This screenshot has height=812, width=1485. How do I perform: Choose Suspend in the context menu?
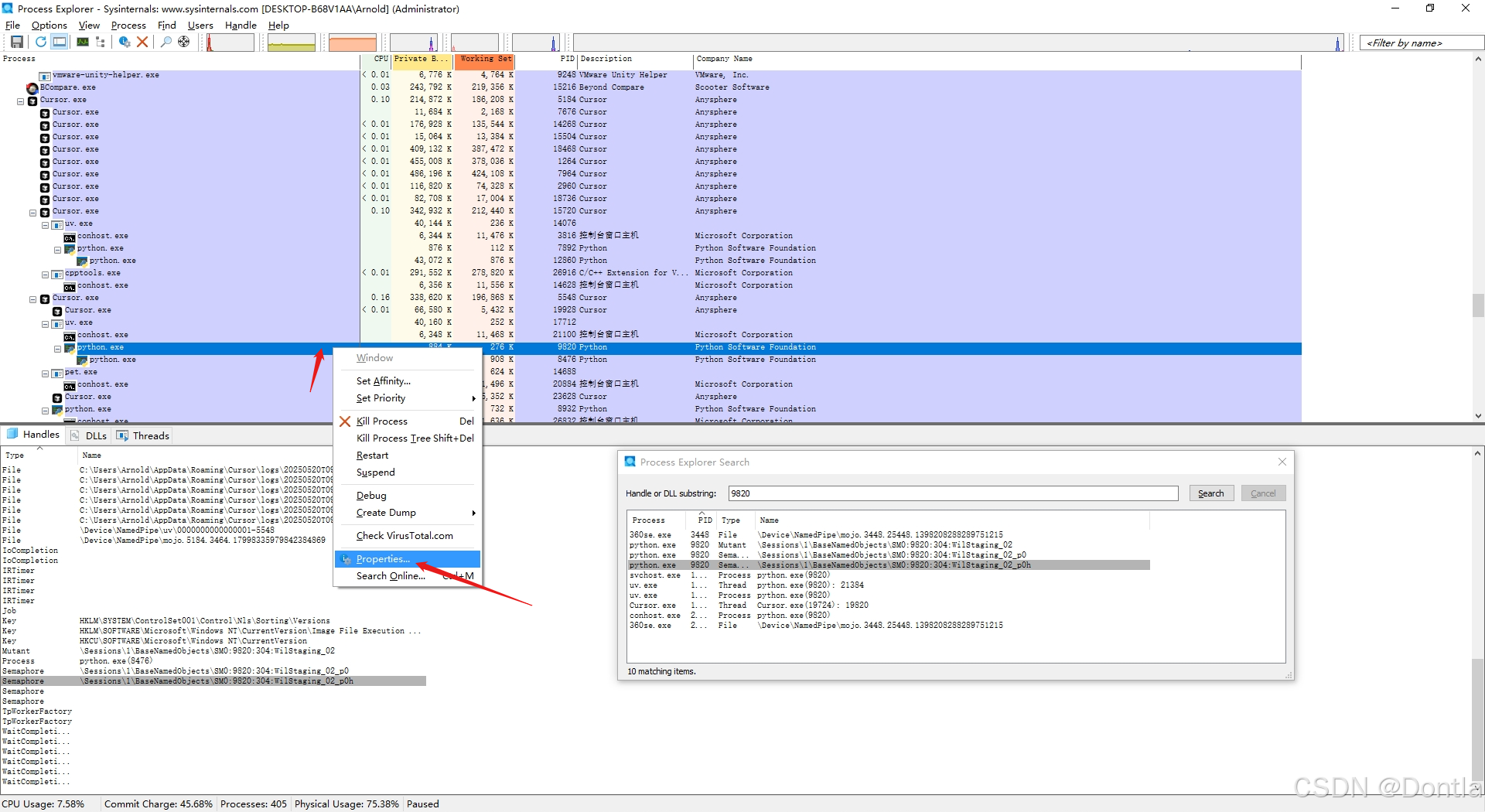(408, 473)
